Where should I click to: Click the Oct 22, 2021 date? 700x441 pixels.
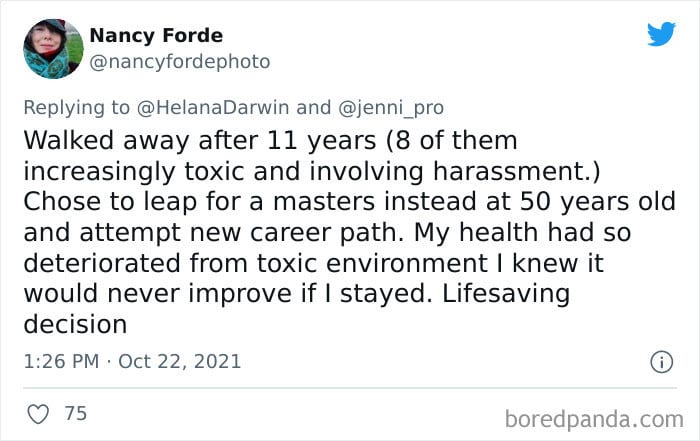(179, 362)
